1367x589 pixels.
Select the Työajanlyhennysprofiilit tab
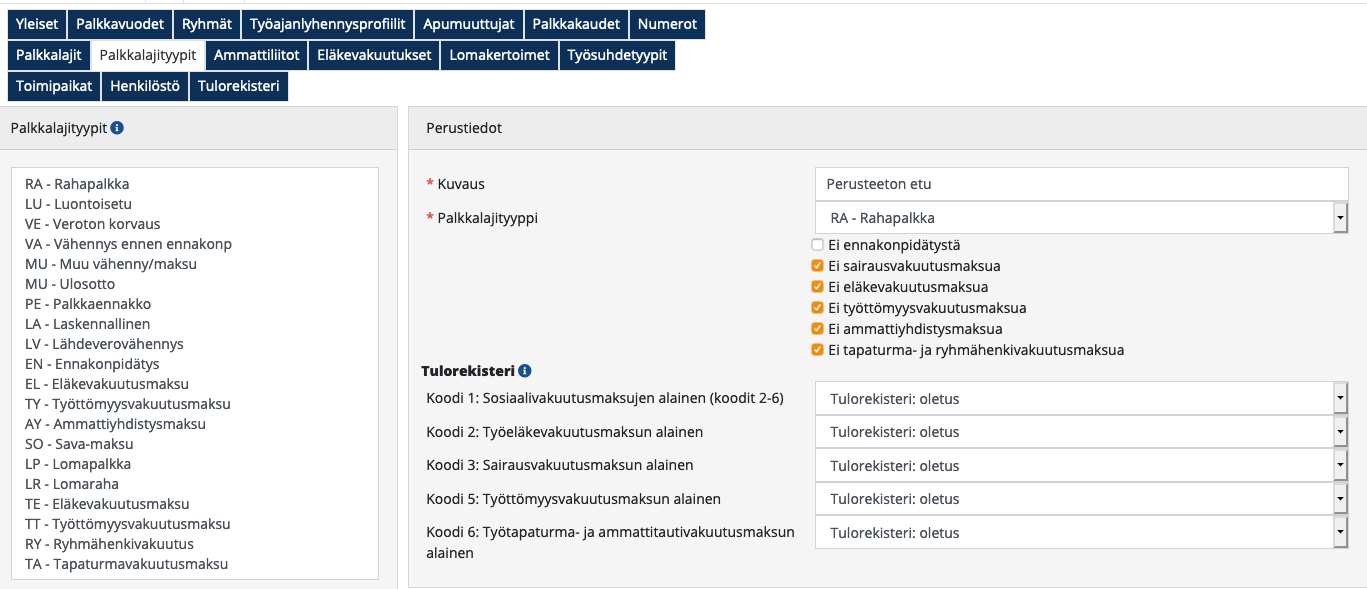point(327,24)
